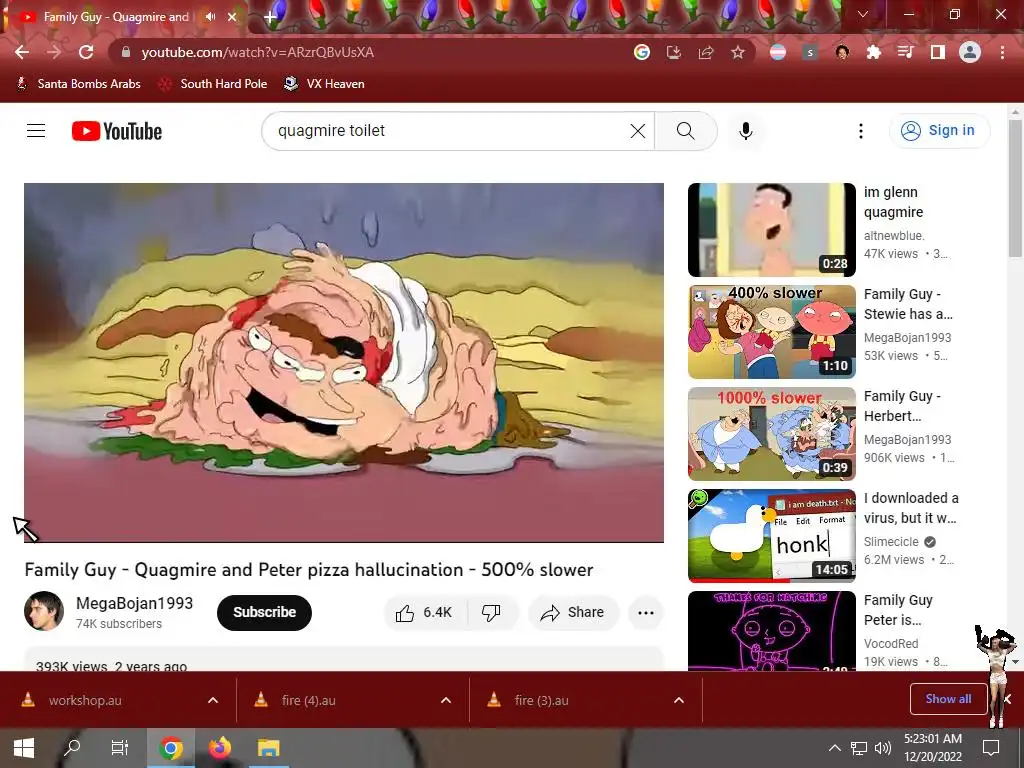This screenshot has width=1024, height=768.
Task: Click the Share button under video
Action: point(573,613)
